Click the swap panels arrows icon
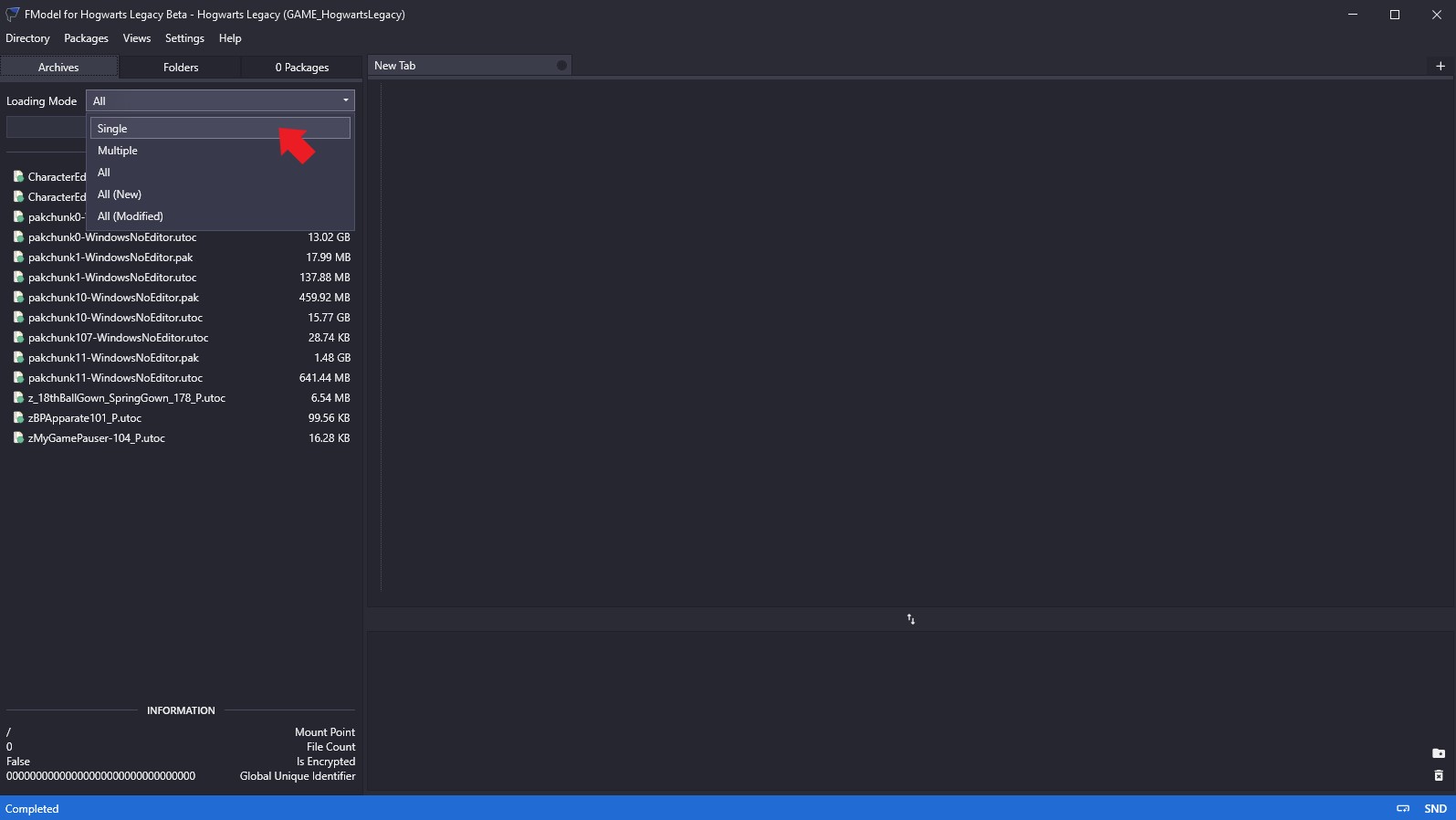The height and width of the screenshot is (820, 1456). coord(911,619)
